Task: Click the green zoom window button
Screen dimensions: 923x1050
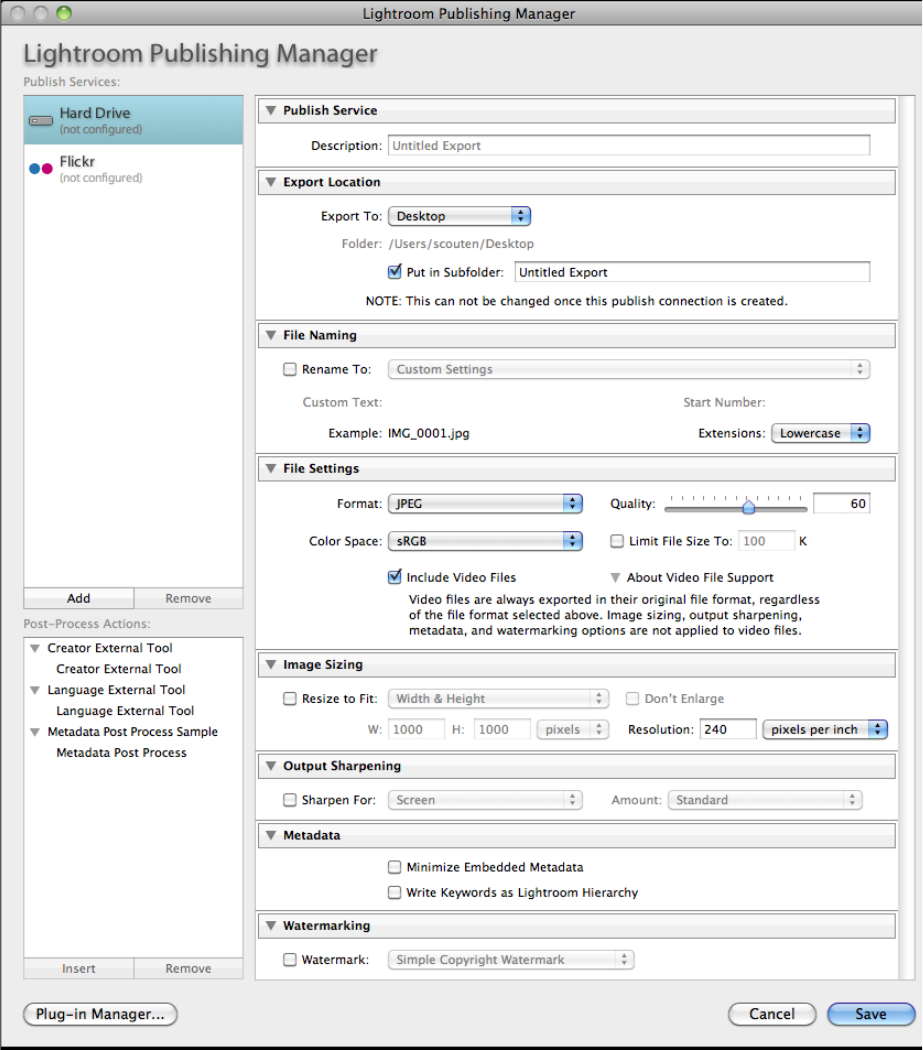Action: pos(64,13)
